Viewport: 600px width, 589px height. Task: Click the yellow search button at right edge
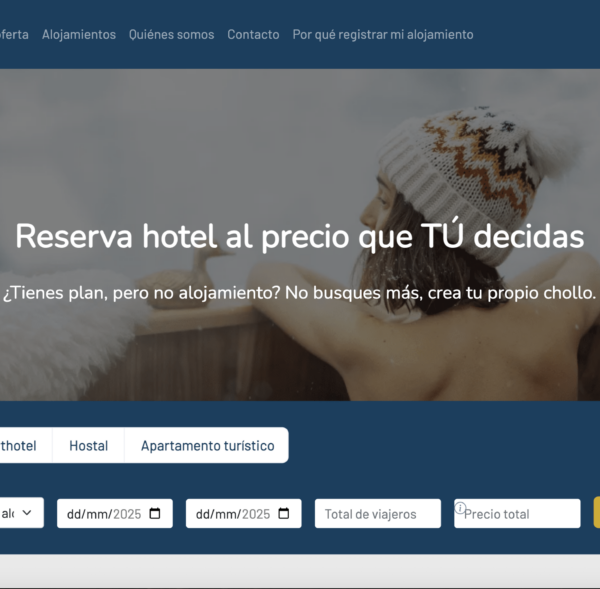(x=597, y=512)
